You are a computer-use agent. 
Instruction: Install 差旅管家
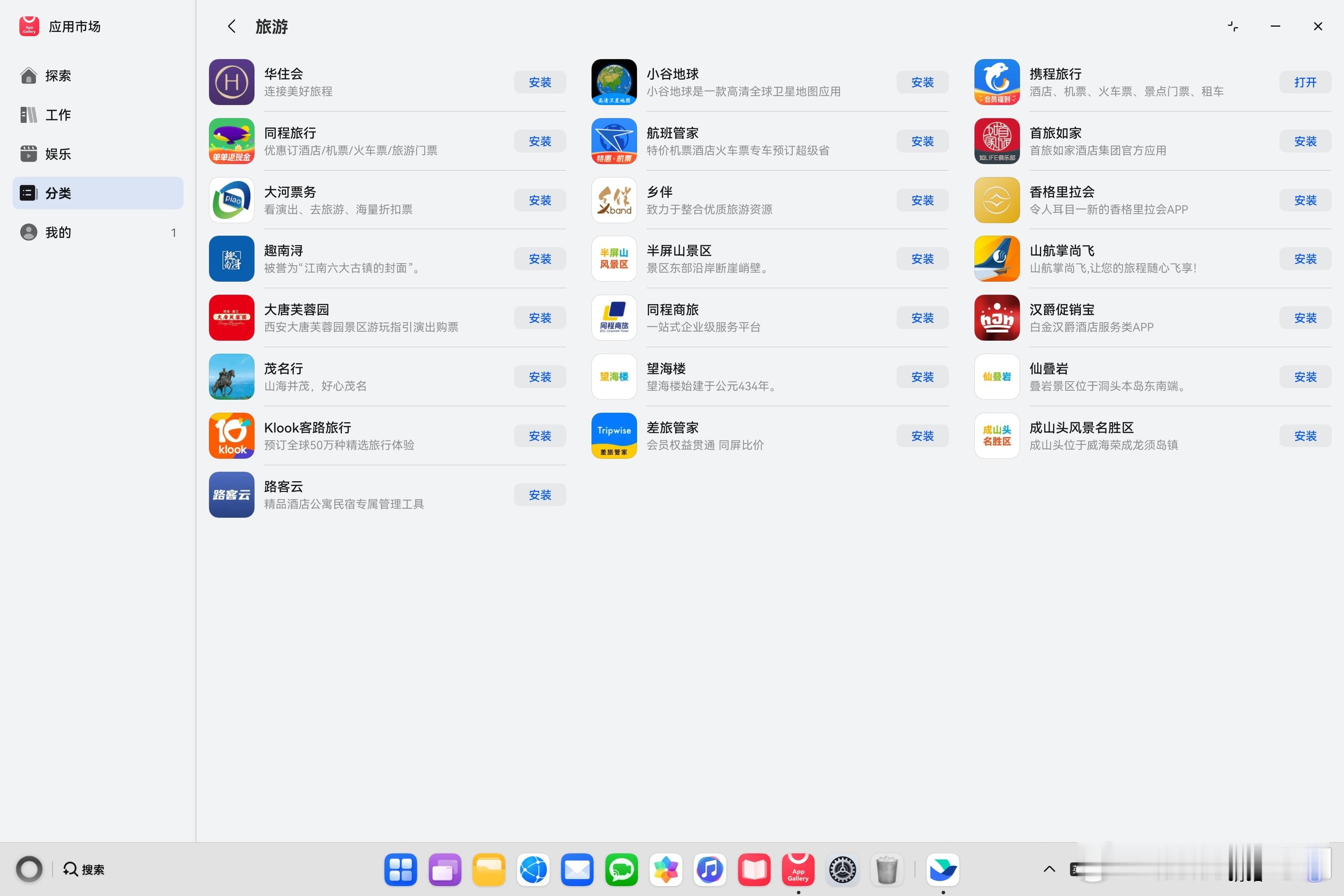[x=922, y=436]
